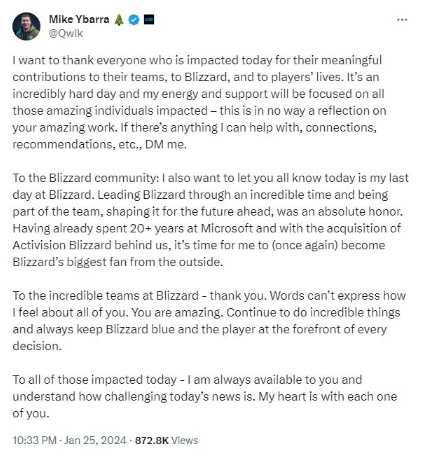Click the word "Microsoft" in the post
424x456 pixels.
tap(227, 228)
